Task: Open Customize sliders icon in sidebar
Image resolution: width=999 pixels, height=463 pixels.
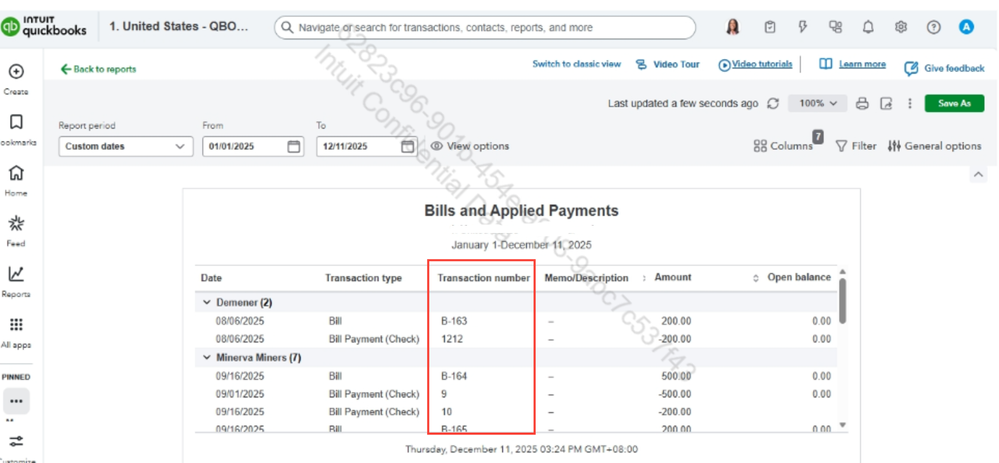Action: (16, 441)
